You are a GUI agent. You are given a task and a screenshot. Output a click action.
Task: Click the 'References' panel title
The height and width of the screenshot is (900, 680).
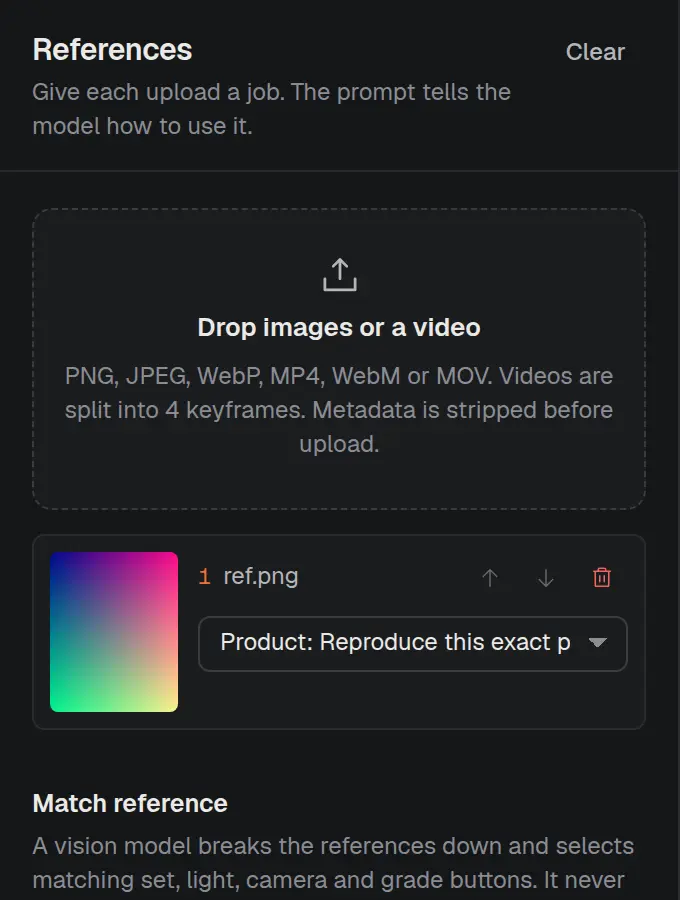[x=112, y=50]
